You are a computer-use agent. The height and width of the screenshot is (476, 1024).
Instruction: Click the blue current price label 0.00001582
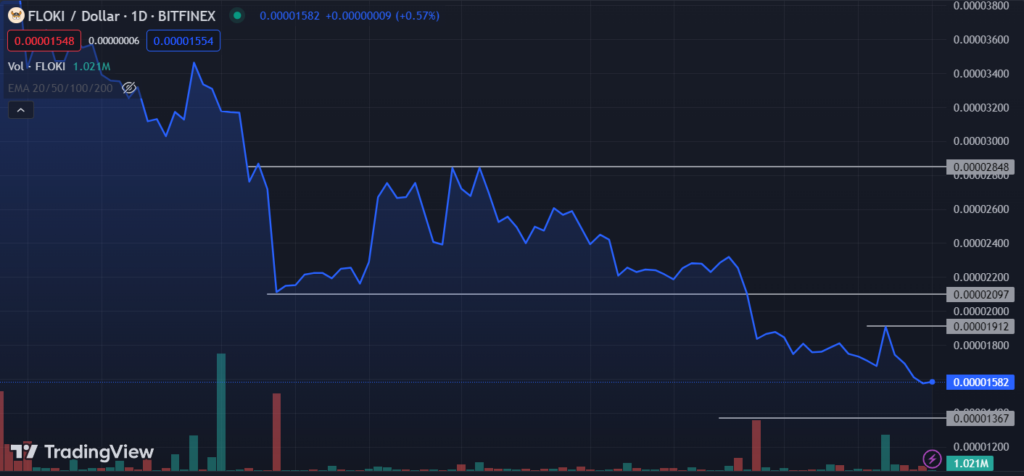point(981,381)
